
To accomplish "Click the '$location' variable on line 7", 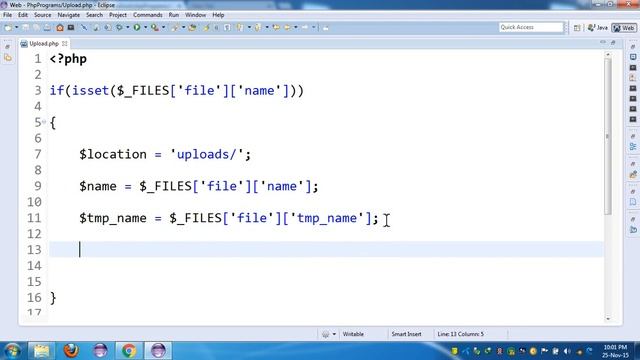I will 113,154.
